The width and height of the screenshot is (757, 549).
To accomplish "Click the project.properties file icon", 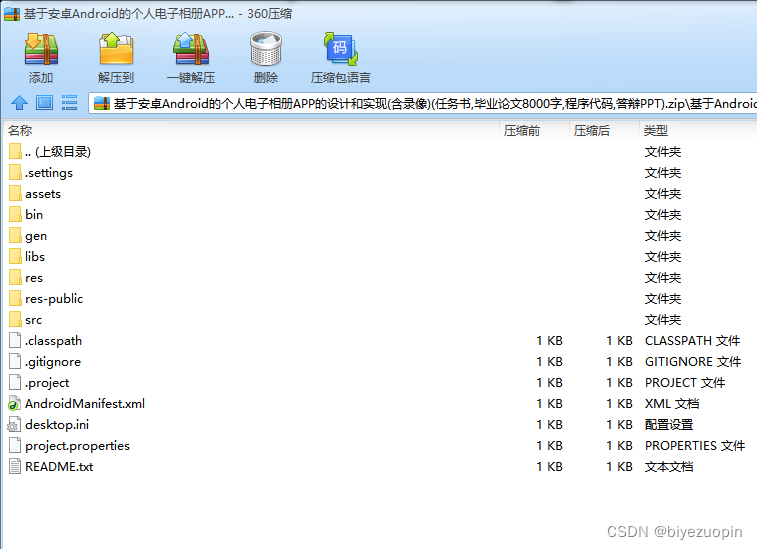I will click(15, 446).
